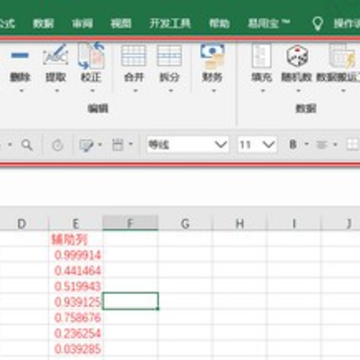The height and width of the screenshot is (360, 360).
Task: Expand the arrow under 随机数
Action: click(x=298, y=91)
